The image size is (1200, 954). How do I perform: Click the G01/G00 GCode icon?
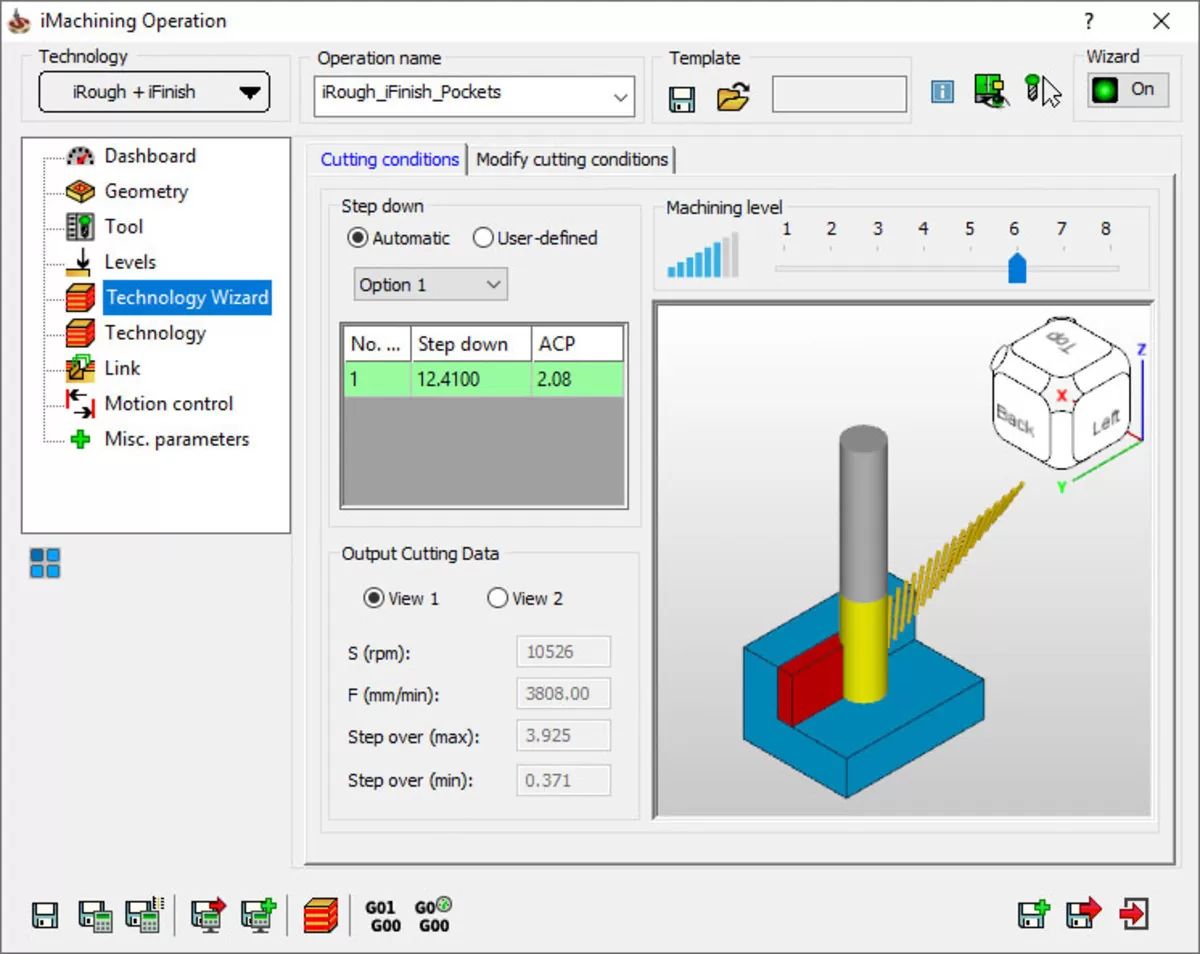[383, 915]
